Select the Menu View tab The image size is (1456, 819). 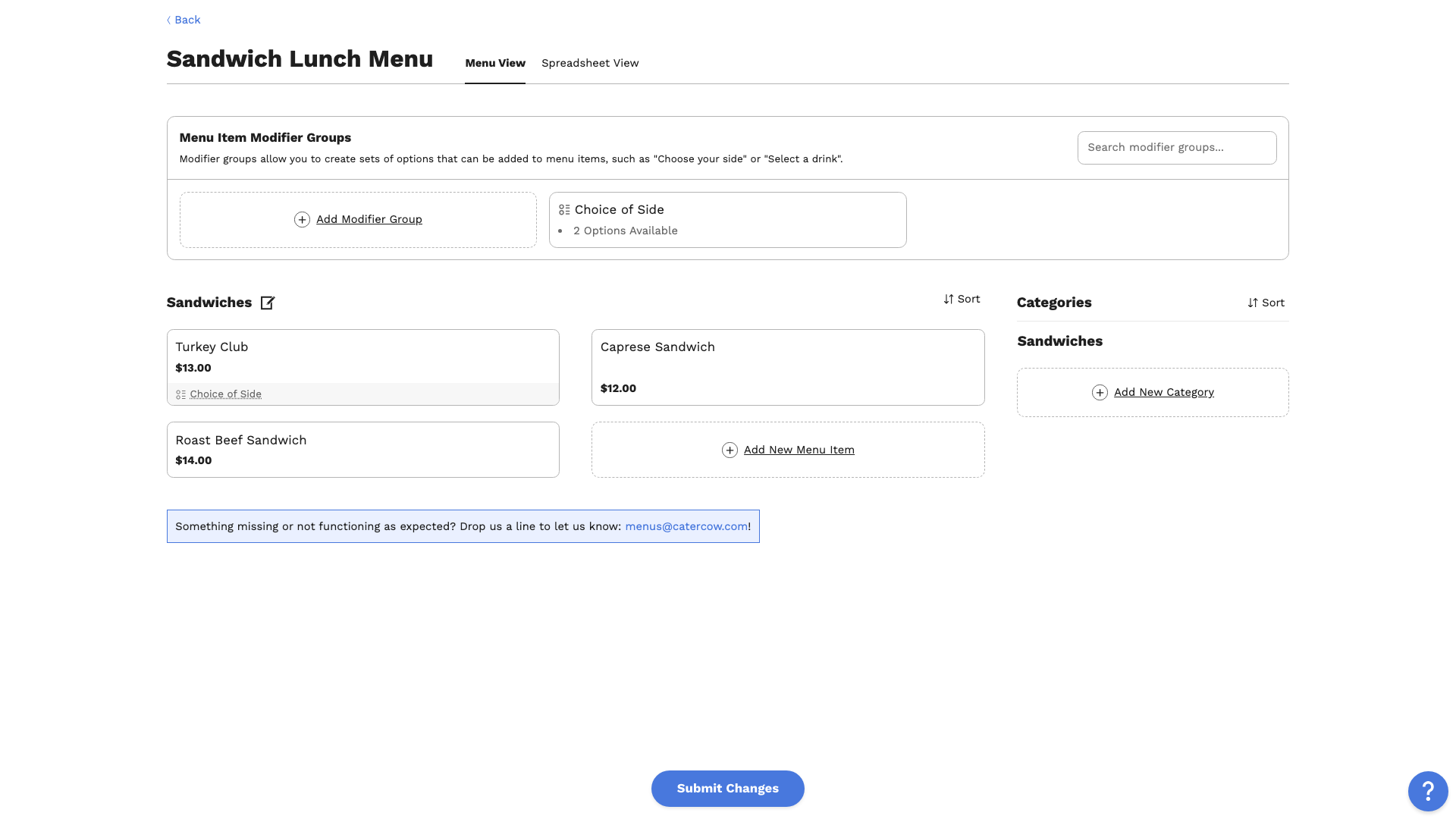point(495,63)
